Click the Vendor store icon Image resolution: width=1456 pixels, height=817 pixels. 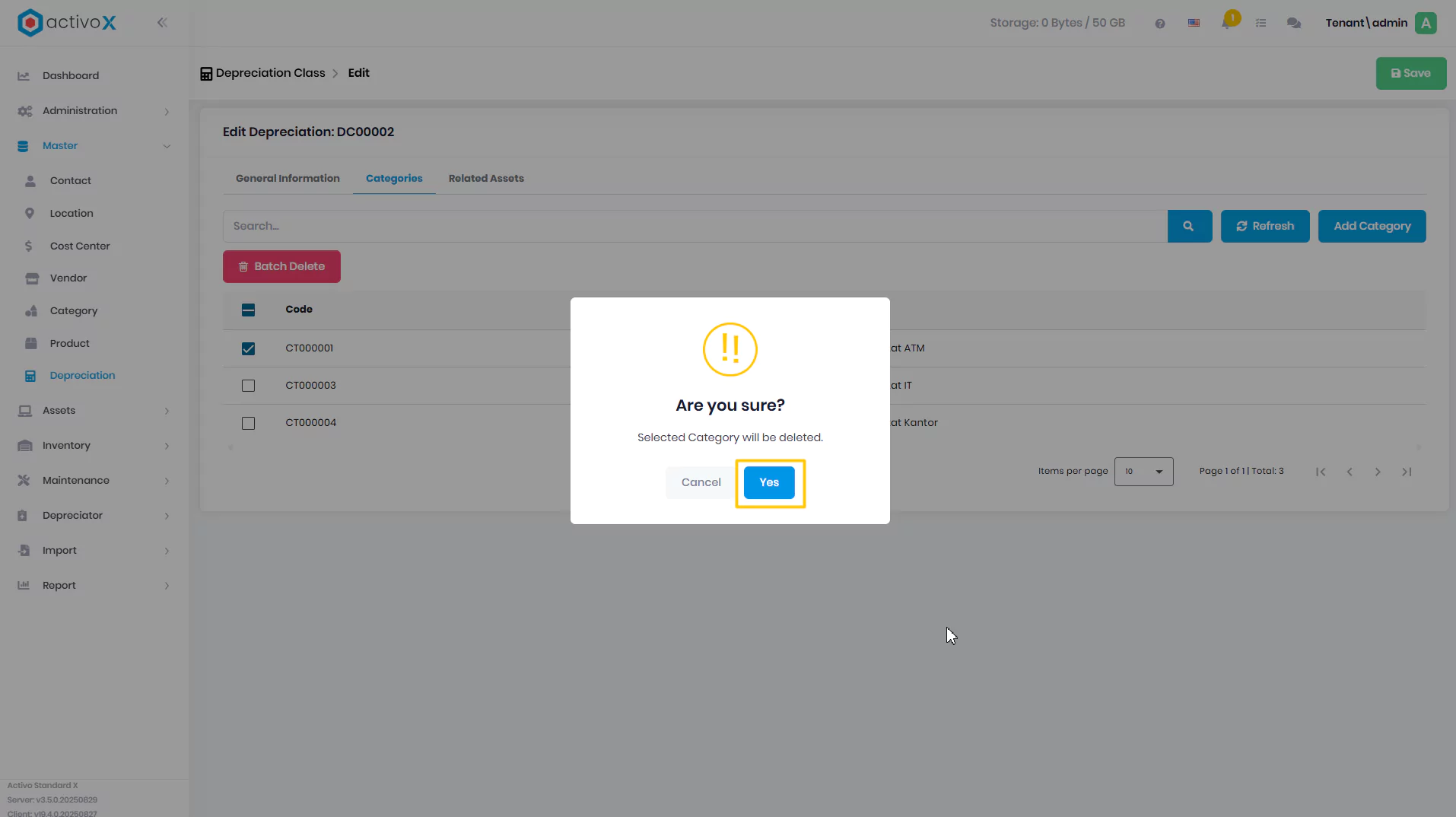click(32, 278)
